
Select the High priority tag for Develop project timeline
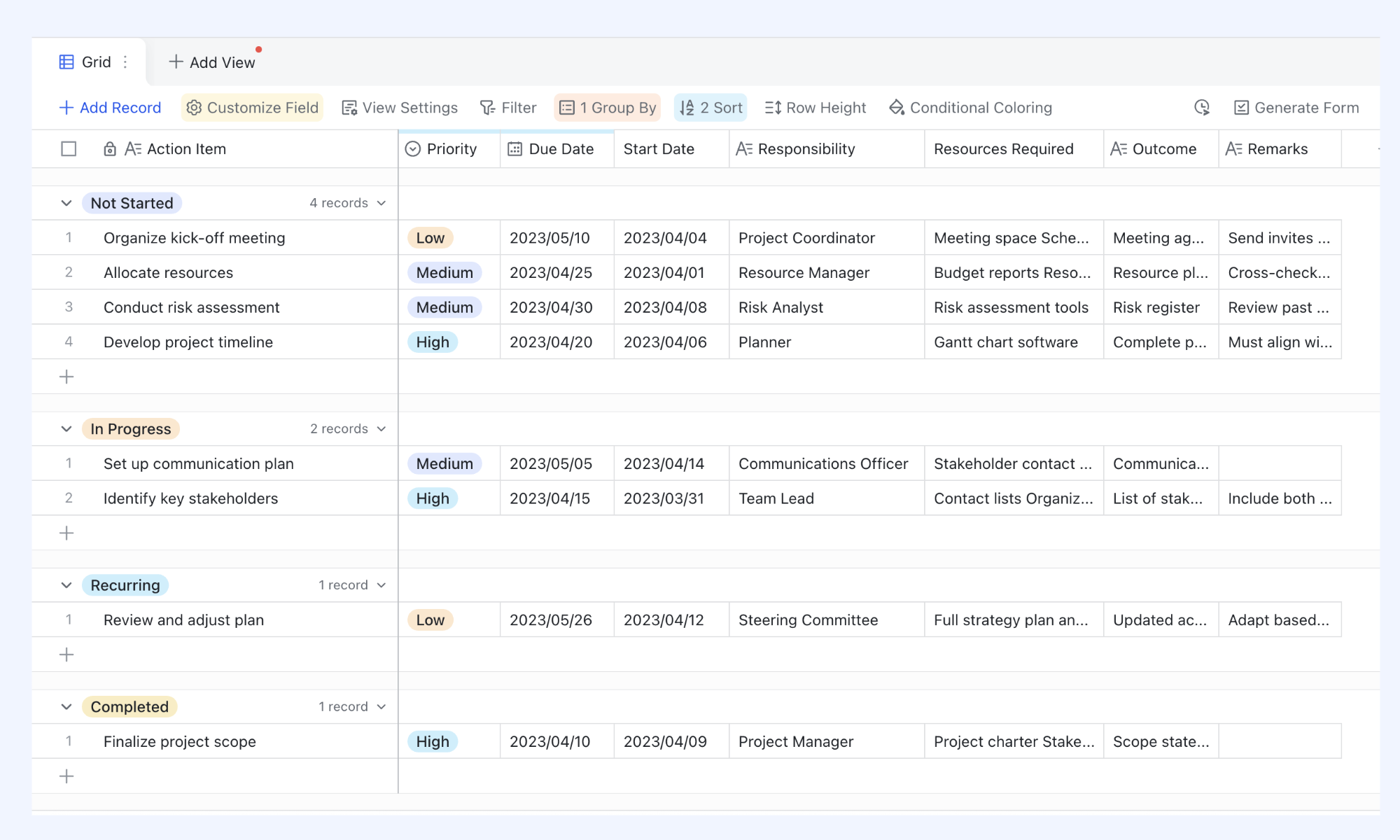(x=433, y=342)
